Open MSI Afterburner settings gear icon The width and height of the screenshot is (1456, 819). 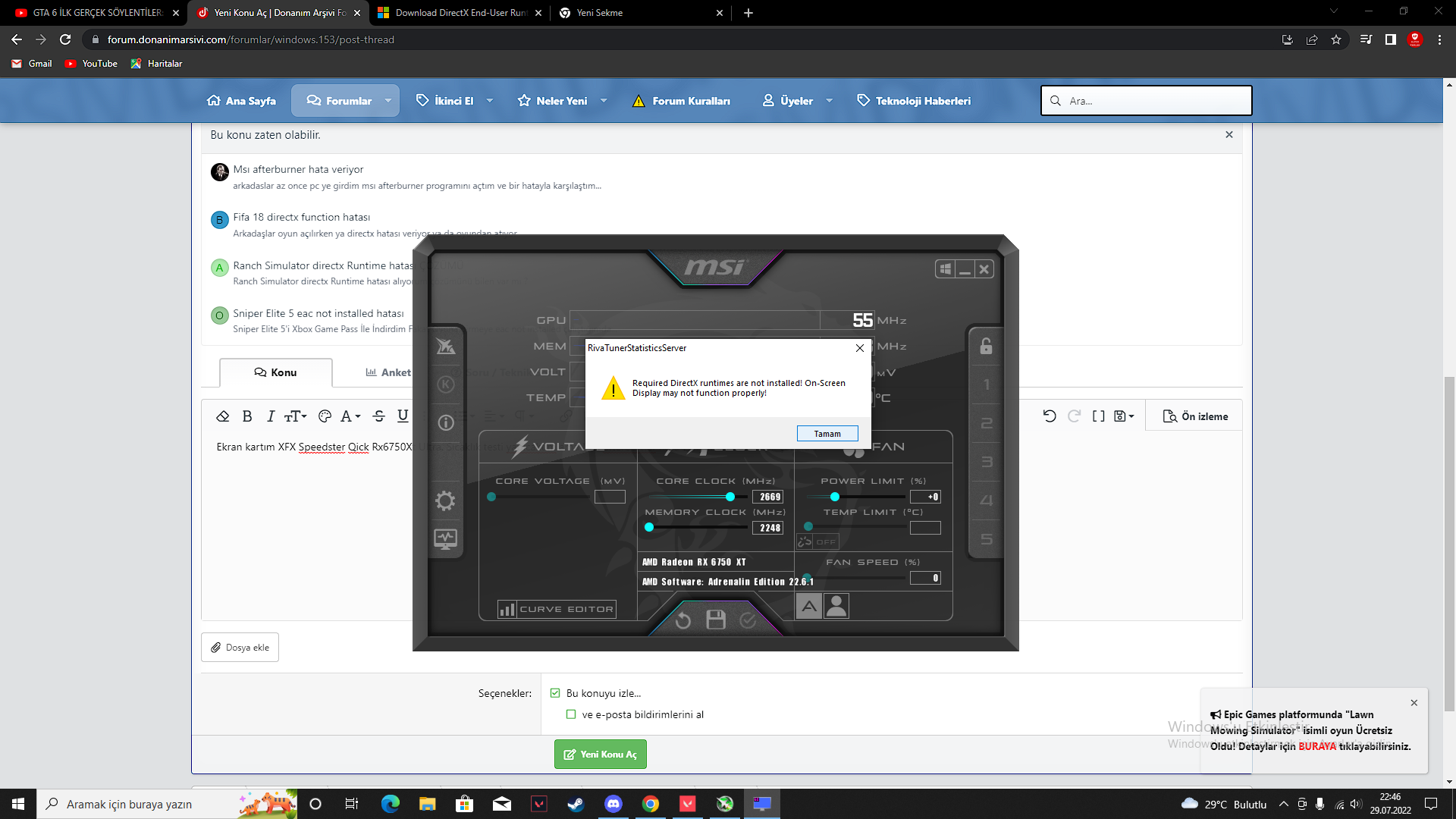tap(445, 500)
